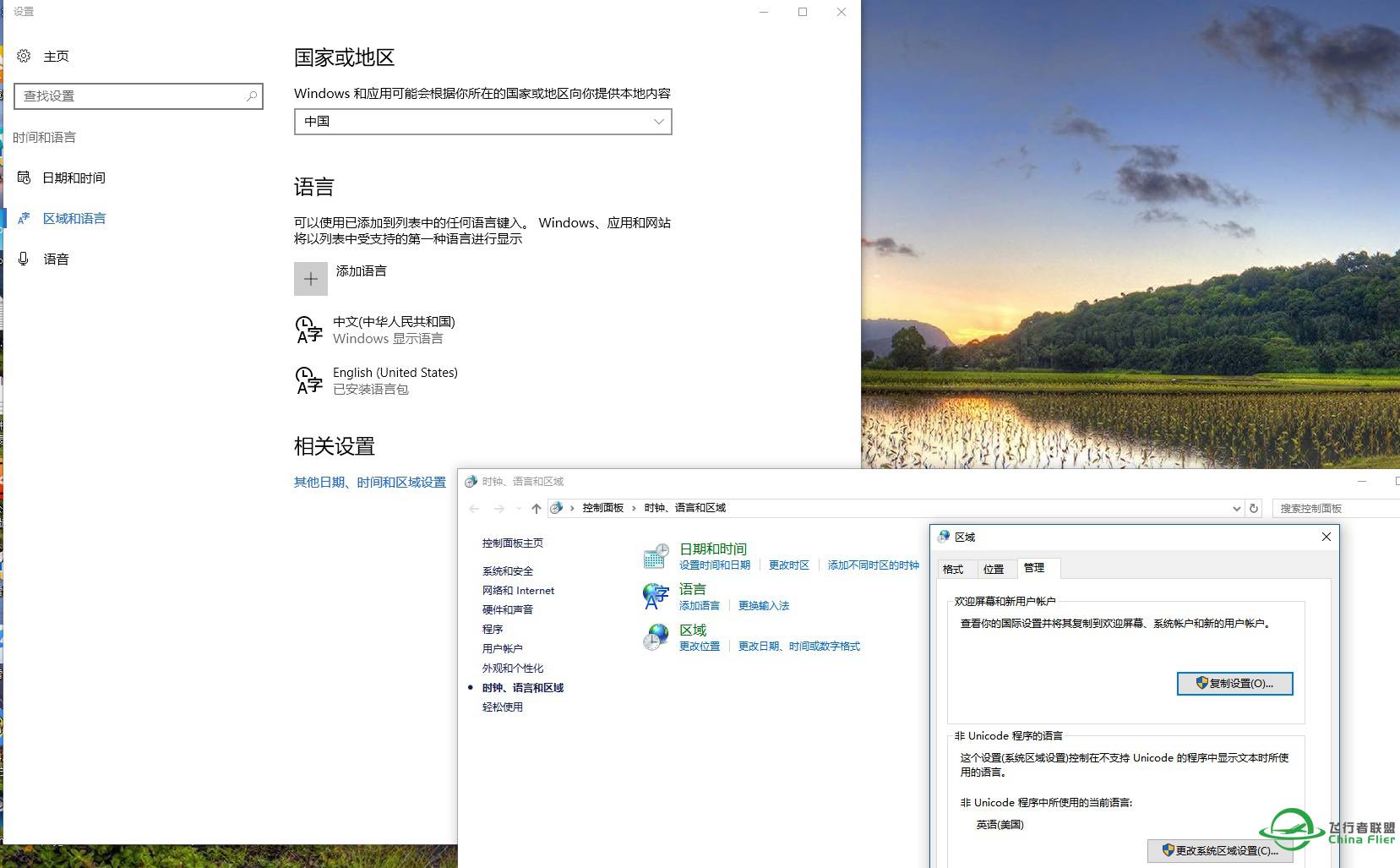1400x868 pixels.
Task: Open 其他日期、时间和区域设置 link
Action: coord(369,483)
